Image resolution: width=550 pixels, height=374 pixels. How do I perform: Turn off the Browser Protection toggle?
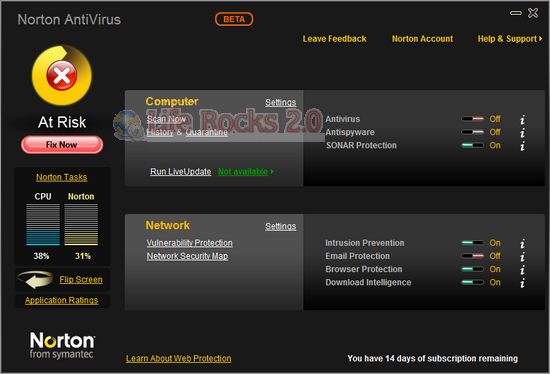coord(472,269)
